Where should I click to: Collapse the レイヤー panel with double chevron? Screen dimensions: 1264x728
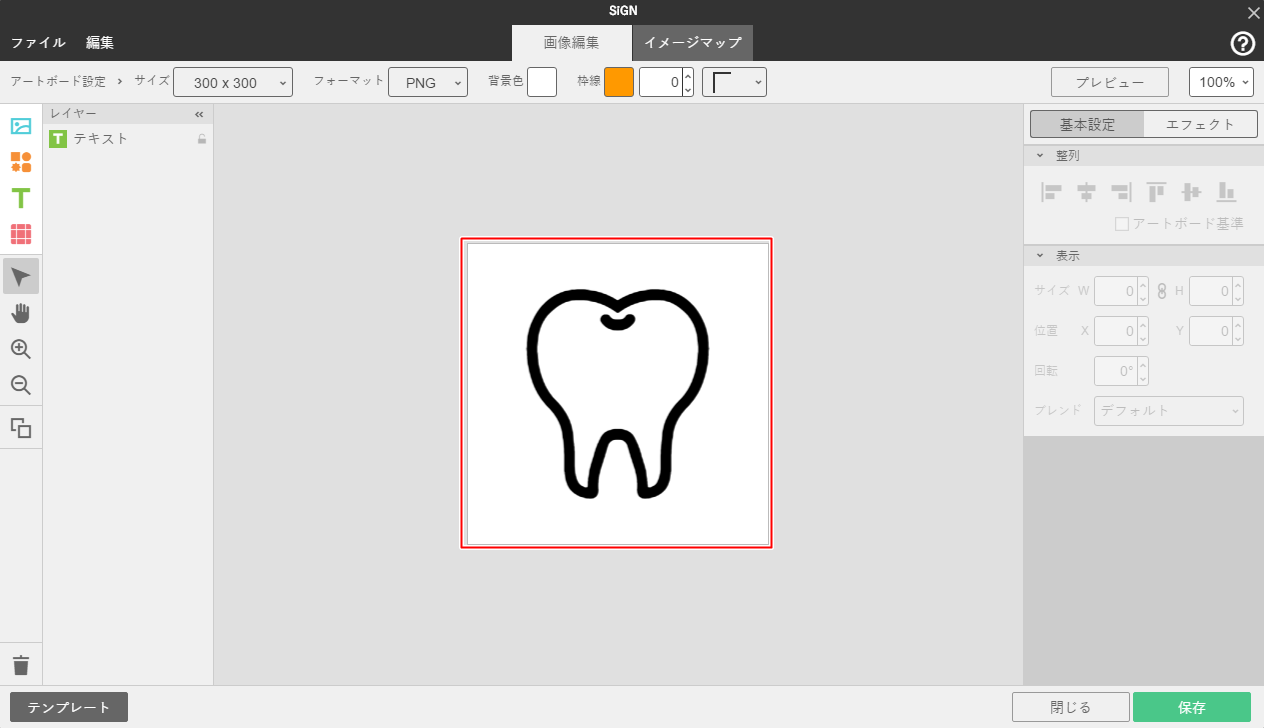tap(199, 114)
